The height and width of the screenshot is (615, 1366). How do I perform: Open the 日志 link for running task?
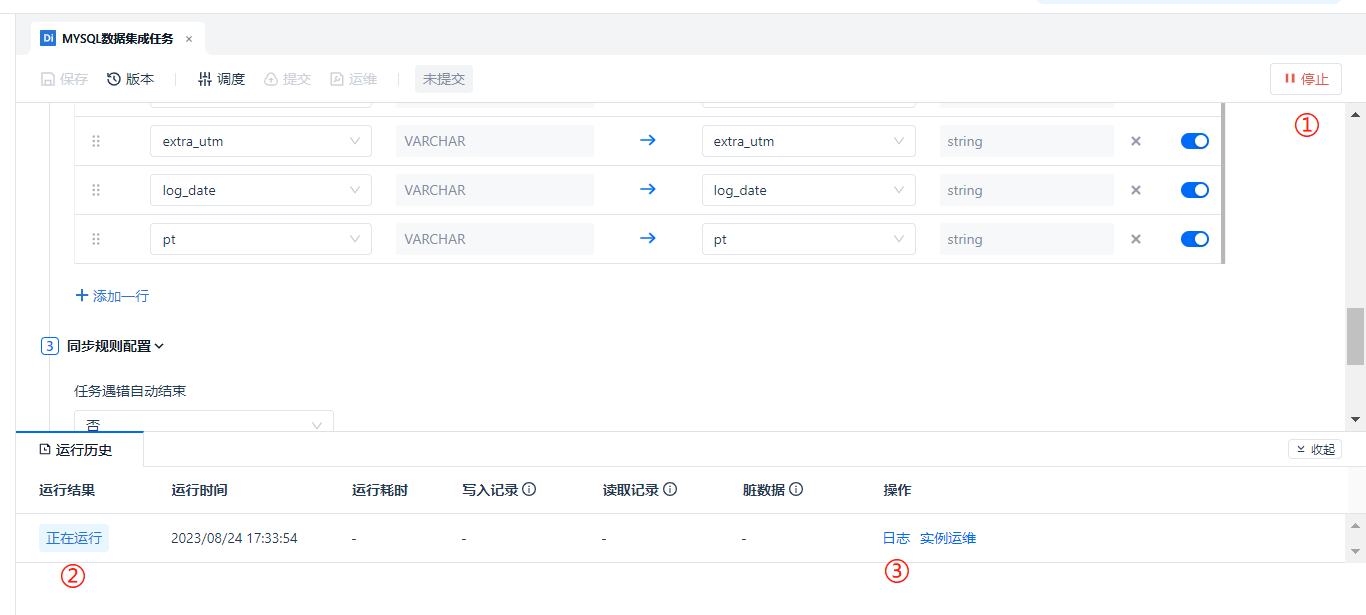point(896,538)
